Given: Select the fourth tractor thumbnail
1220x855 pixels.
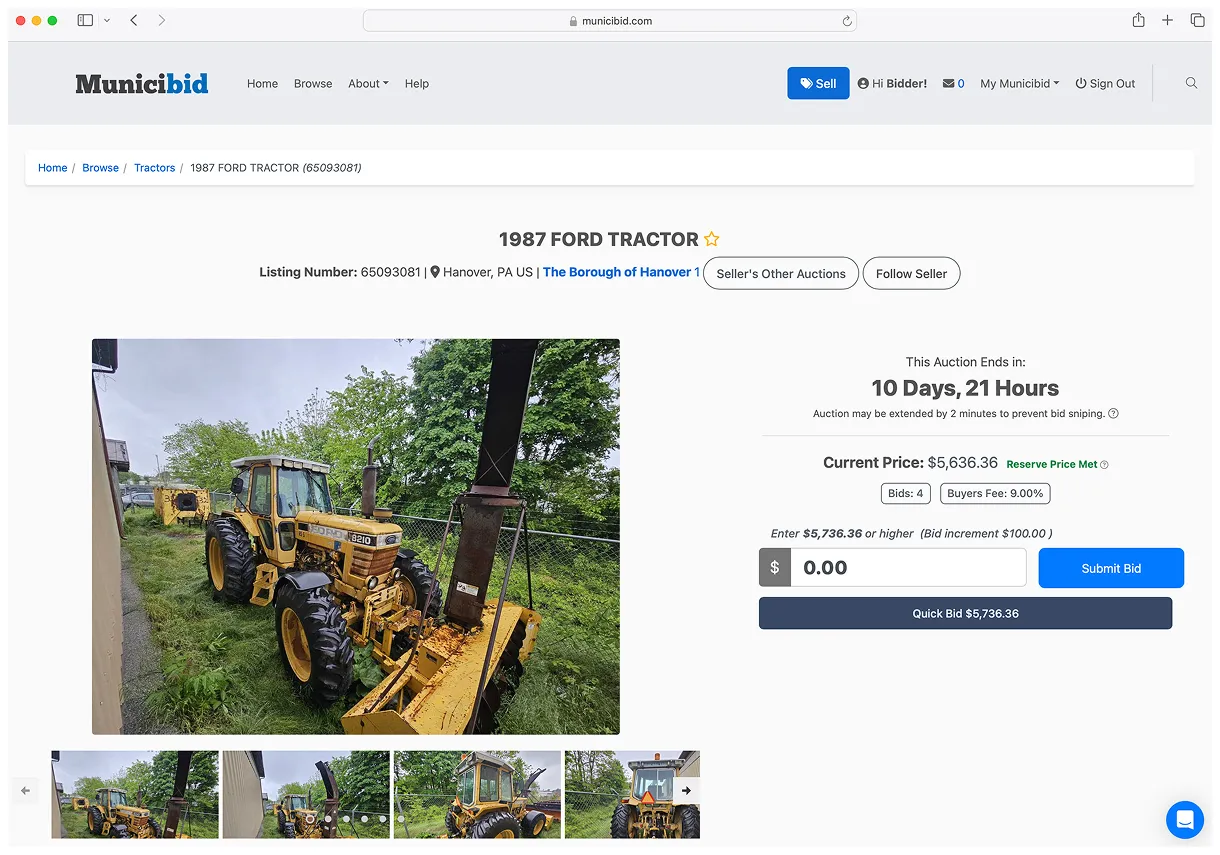Looking at the screenshot, I should [x=632, y=794].
